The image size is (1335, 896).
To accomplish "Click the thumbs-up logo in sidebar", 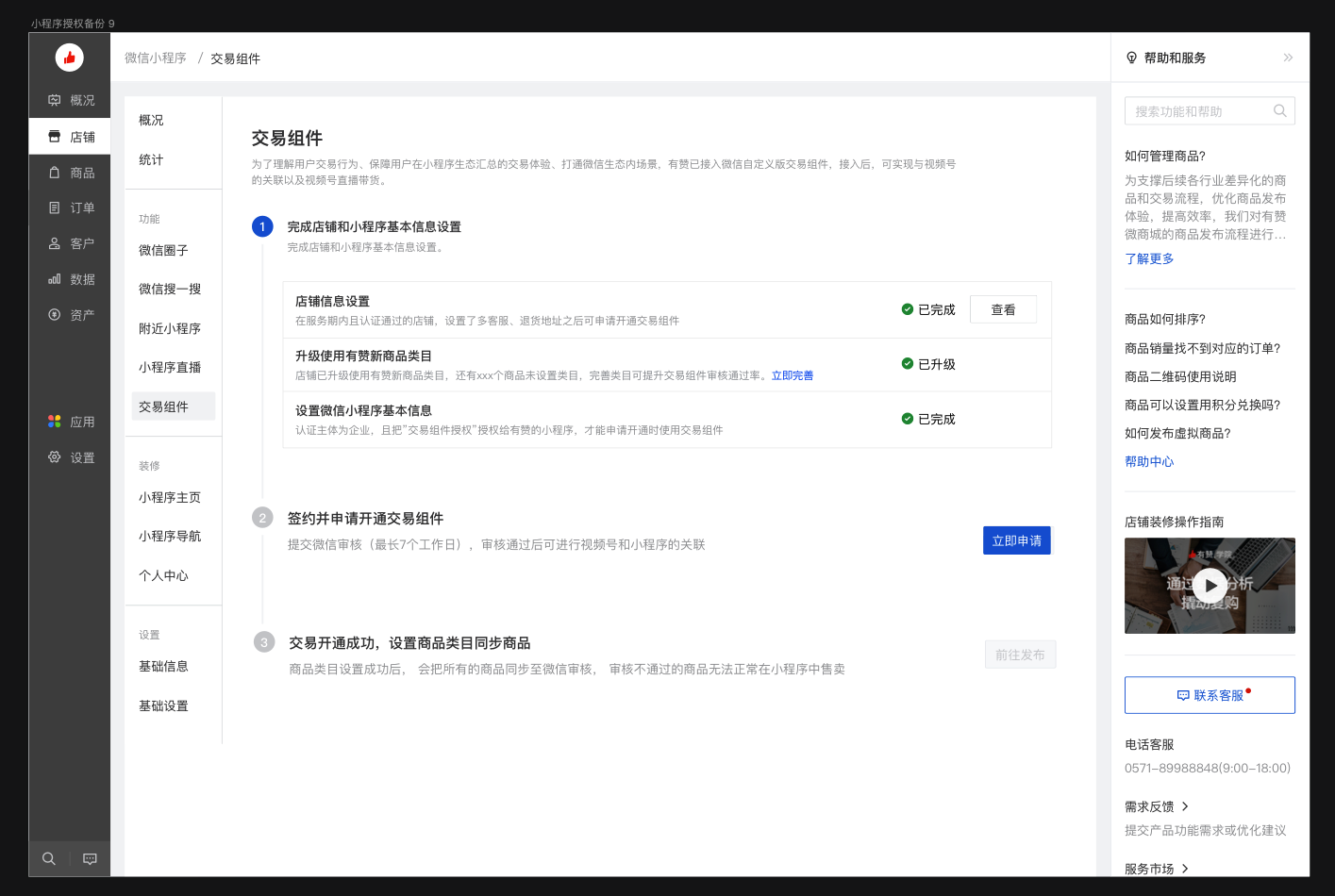I will click(69, 58).
